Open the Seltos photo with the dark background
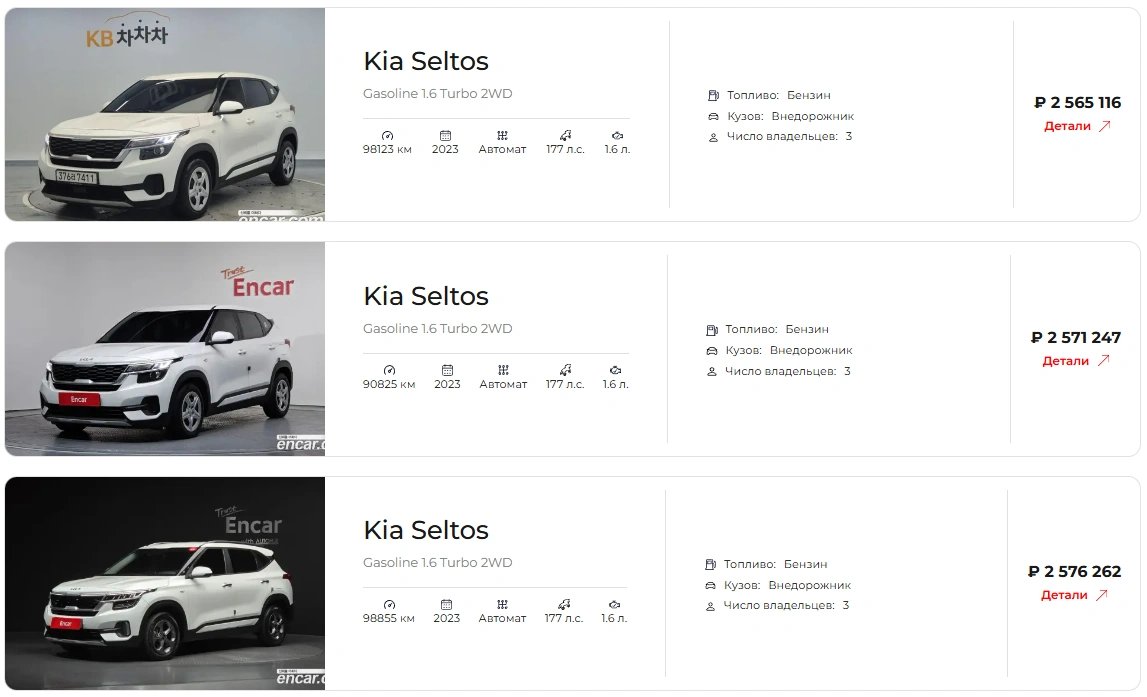The image size is (1147, 697). [165, 583]
